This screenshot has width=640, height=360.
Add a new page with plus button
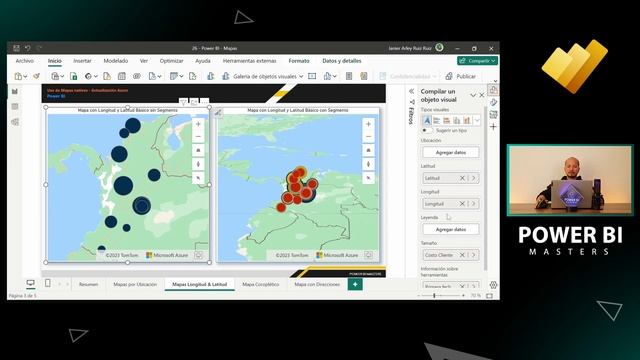tap(355, 284)
